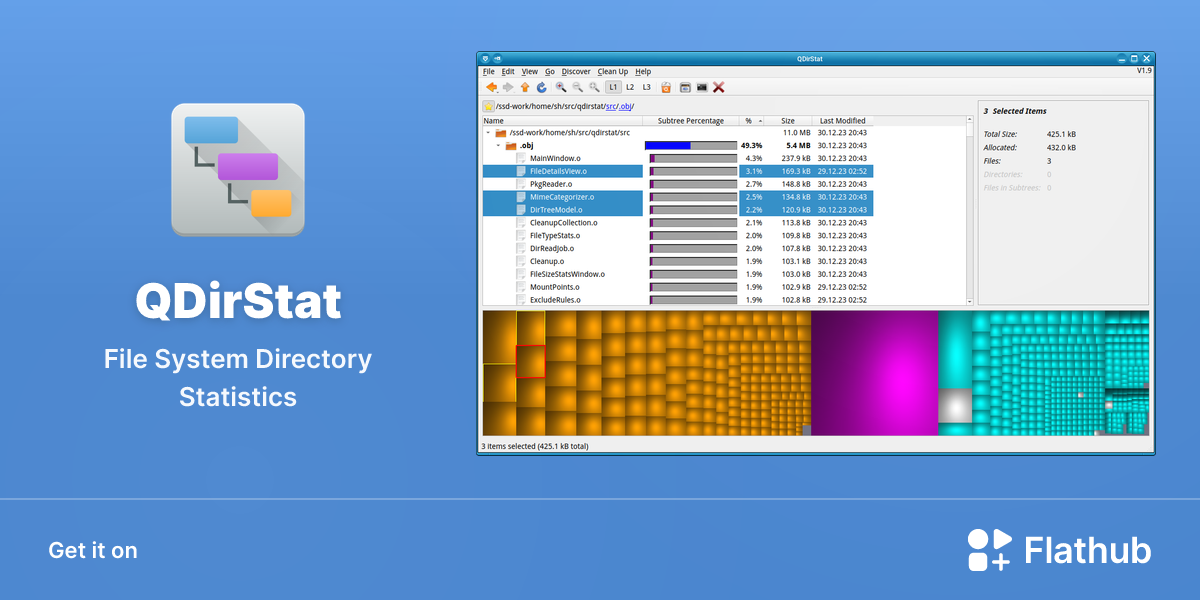Reset the treemap zoom with the third magnifier
The image size is (1200, 600).
click(594, 87)
